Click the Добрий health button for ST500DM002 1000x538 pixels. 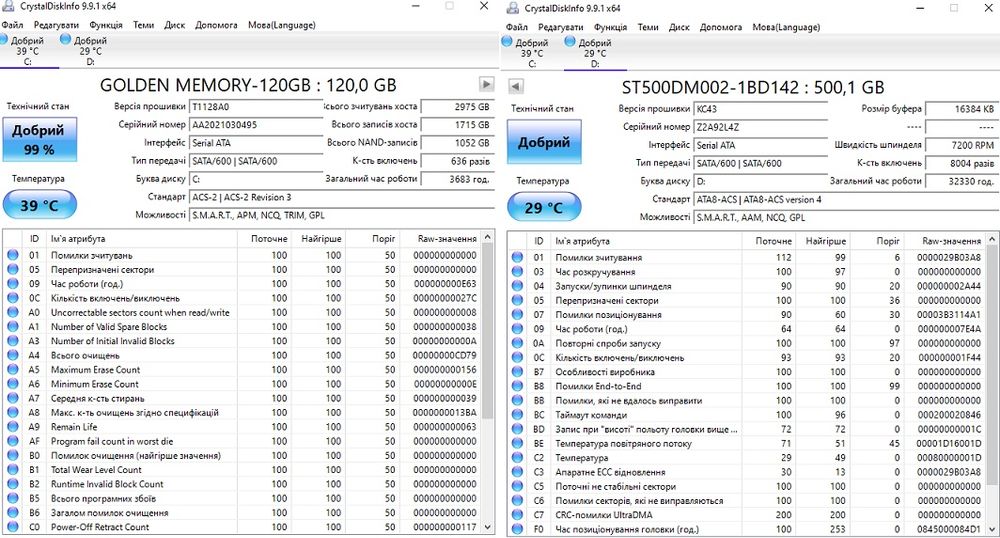point(544,142)
